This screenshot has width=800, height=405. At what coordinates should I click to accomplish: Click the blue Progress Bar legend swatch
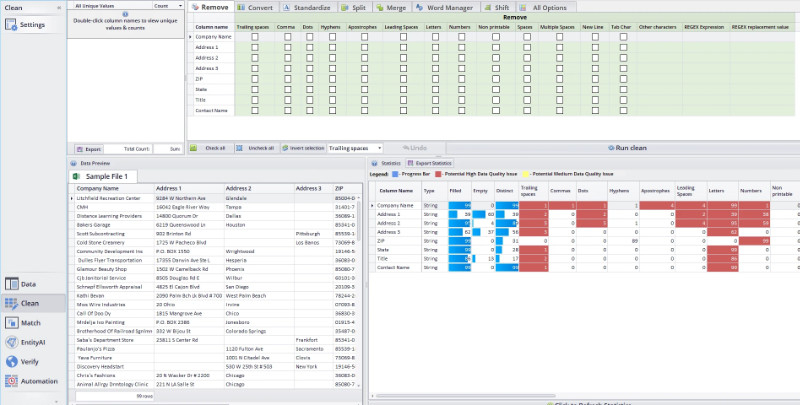pyautogui.click(x=395, y=174)
